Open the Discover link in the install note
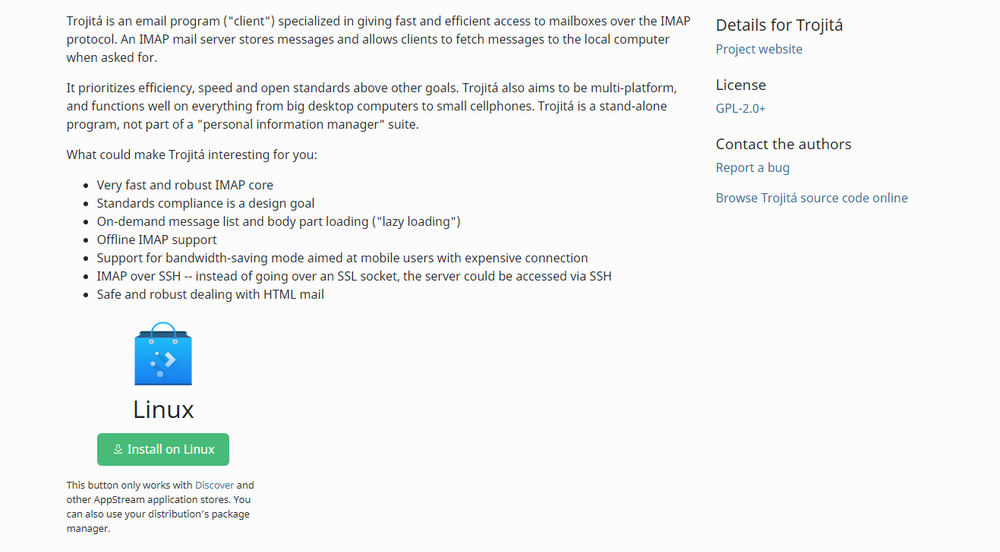The height and width of the screenshot is (552, 1000). click(214, 485)
